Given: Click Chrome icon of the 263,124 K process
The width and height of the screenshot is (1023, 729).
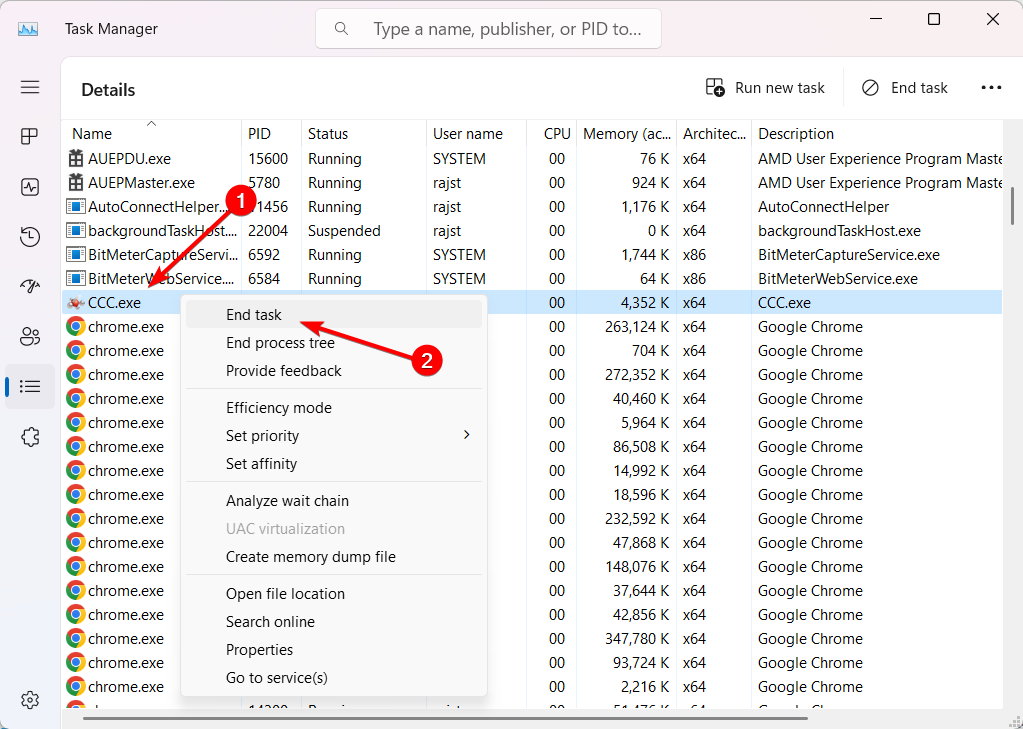Looking at the screenshot, I should click(x=76, y=327).
